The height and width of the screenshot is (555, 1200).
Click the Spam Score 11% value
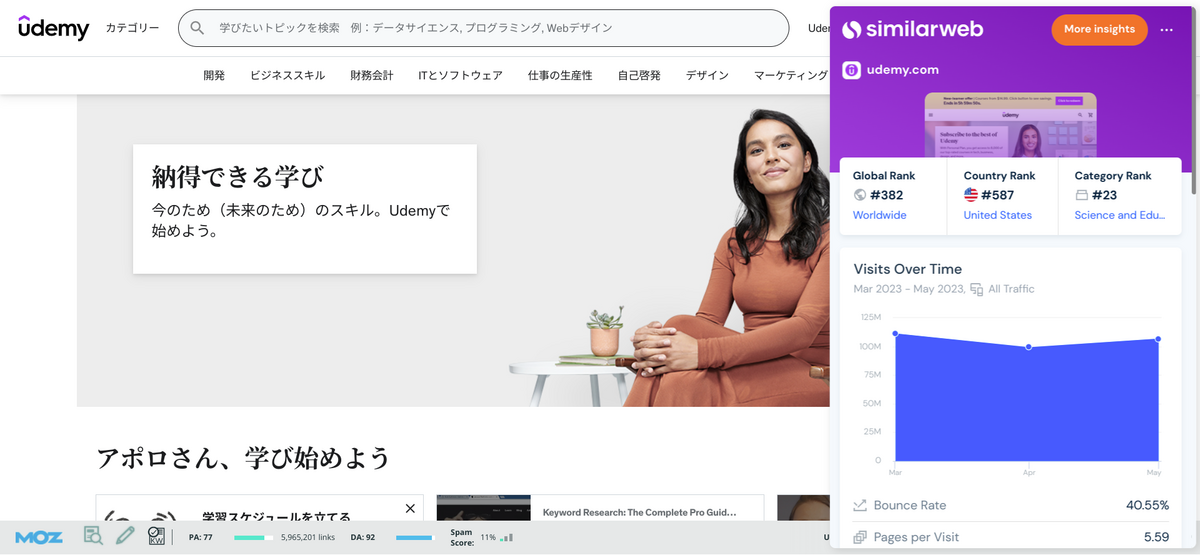(488, 538)
